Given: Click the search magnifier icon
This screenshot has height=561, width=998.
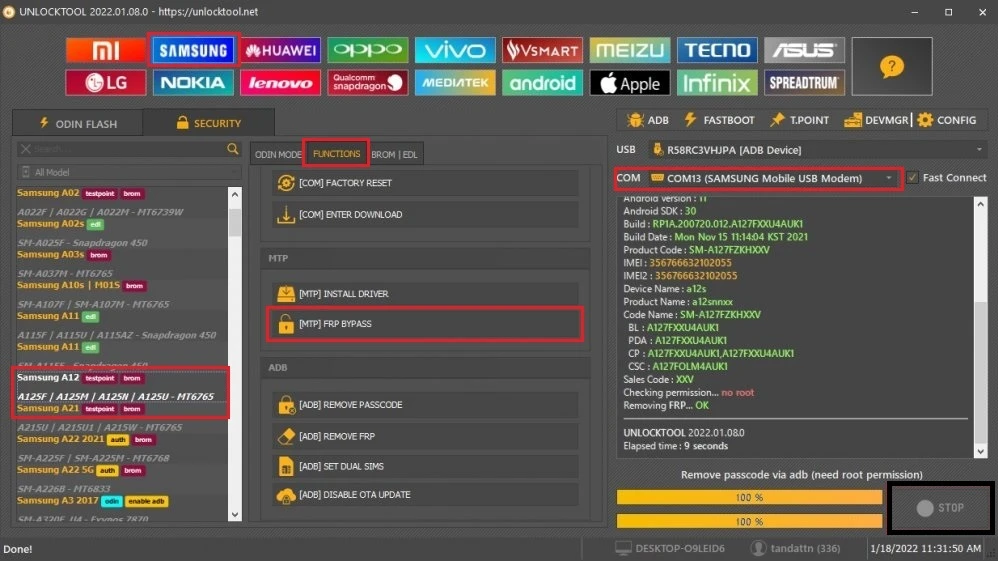Looking at the screenshot, I should tap(233, 148).
